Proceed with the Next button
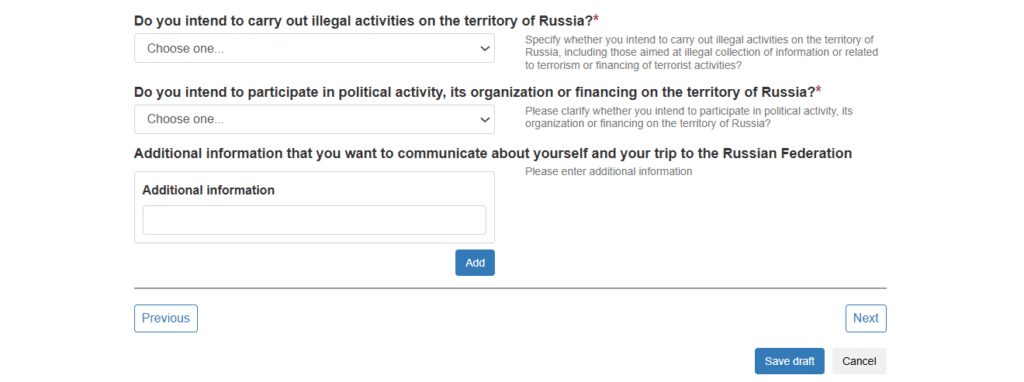 coord(866,318)
